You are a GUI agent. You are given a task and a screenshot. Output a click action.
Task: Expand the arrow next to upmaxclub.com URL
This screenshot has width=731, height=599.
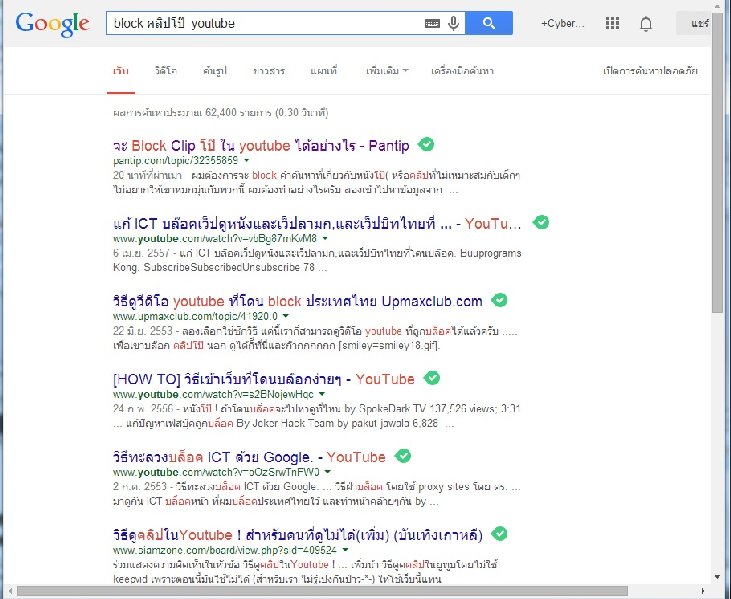pos(286,316)
